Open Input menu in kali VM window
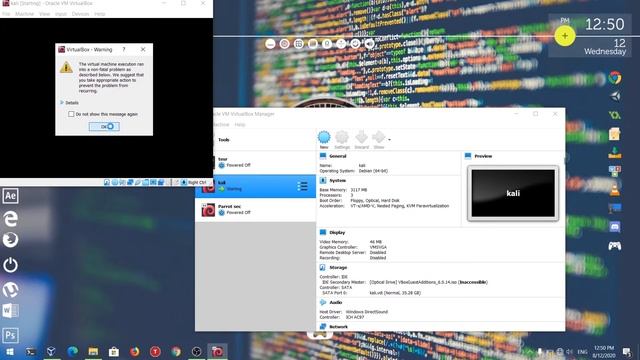 61,14
